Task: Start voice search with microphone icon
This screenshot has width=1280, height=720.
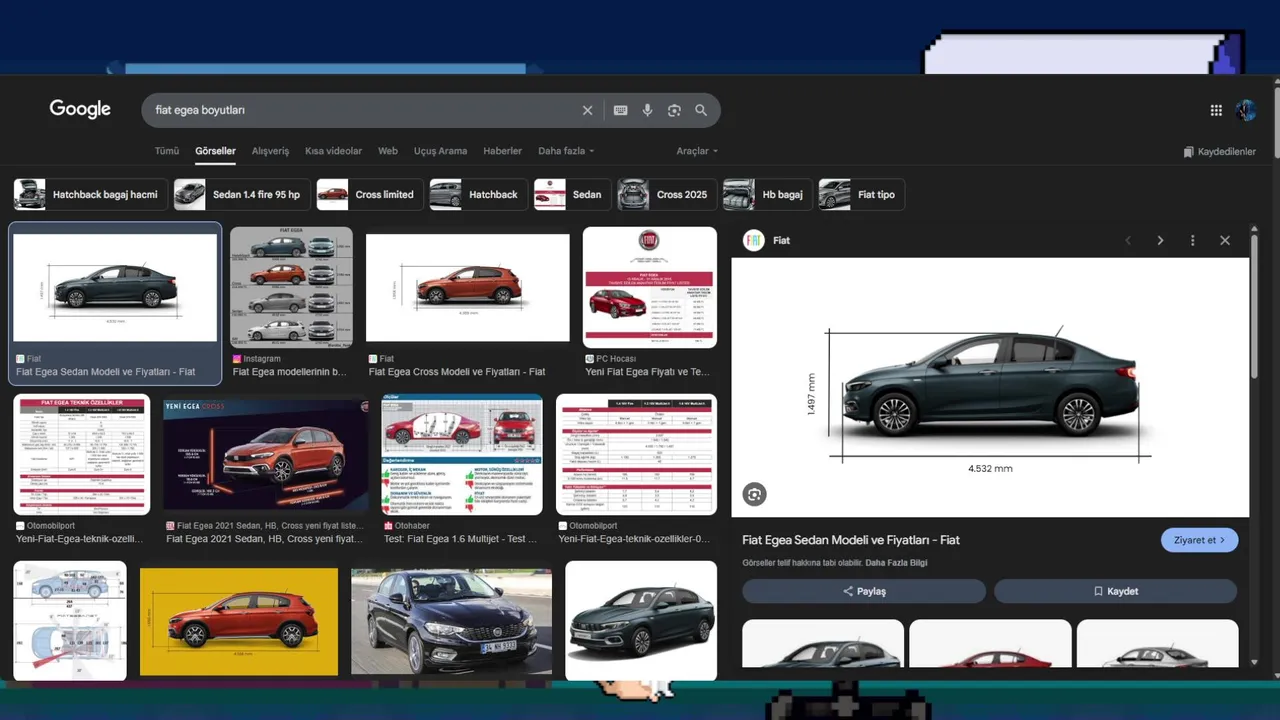Action: click(x=648, y=110)
